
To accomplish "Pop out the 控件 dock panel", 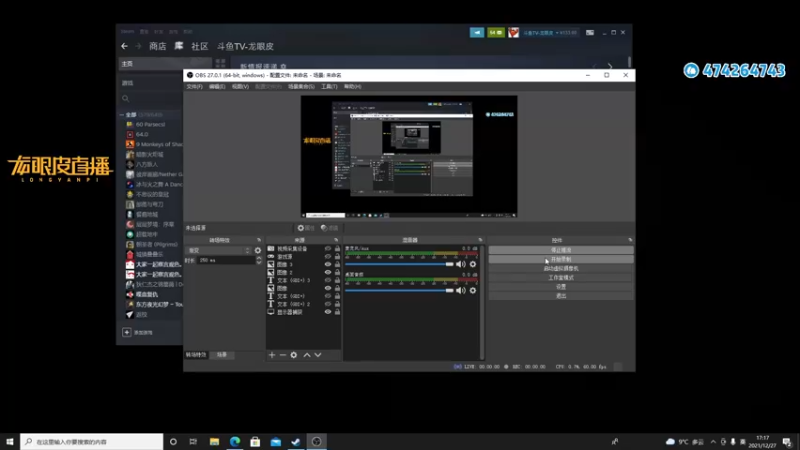I will 630,240.
